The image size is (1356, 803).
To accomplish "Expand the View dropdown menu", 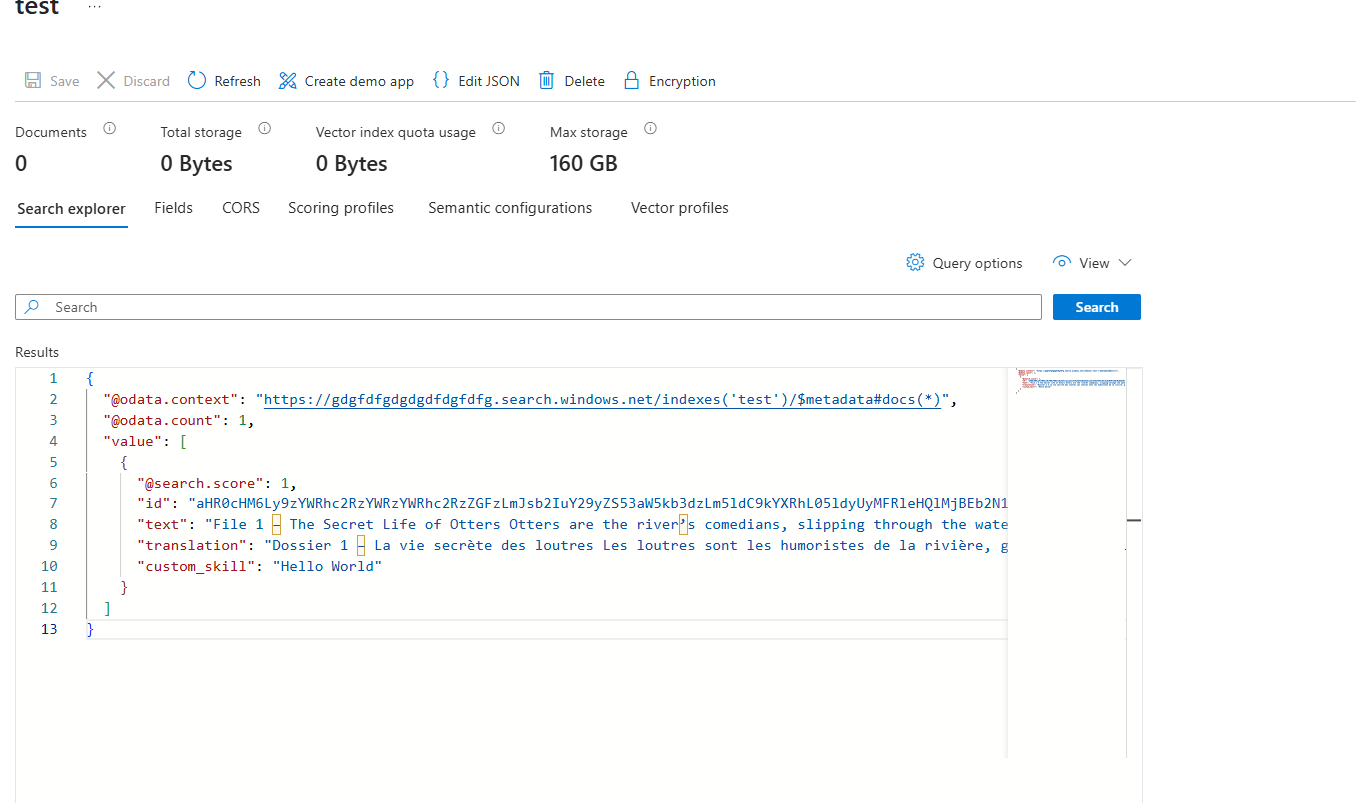I will (1092, 263).
